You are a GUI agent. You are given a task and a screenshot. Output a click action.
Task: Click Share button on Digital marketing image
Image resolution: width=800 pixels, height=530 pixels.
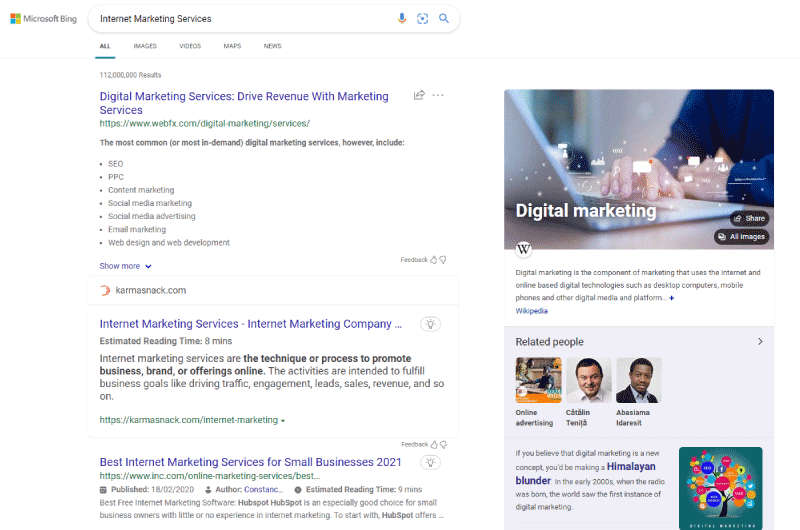(749, 218)
